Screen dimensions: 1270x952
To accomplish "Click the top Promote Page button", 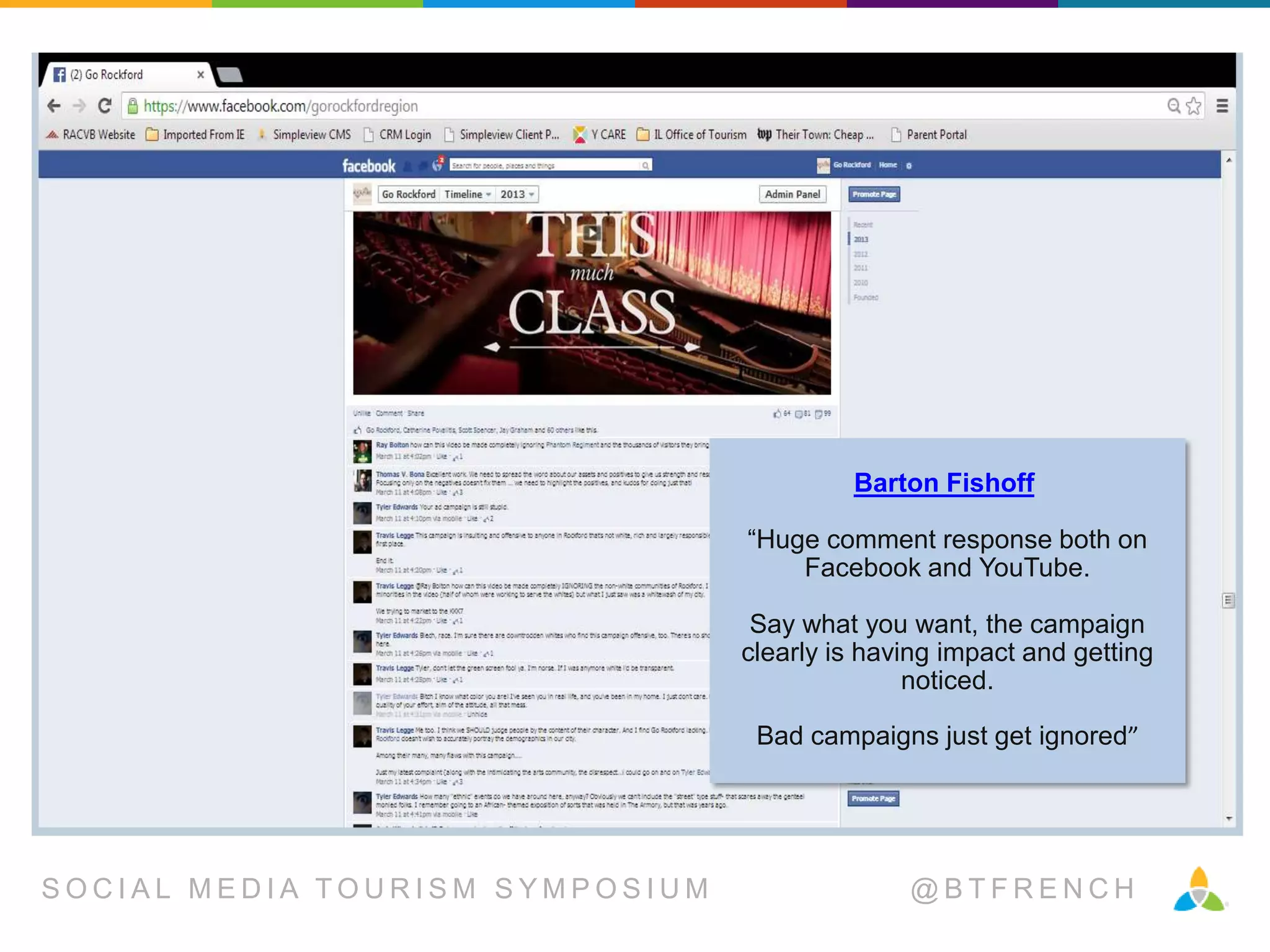I will pos(874,194).
